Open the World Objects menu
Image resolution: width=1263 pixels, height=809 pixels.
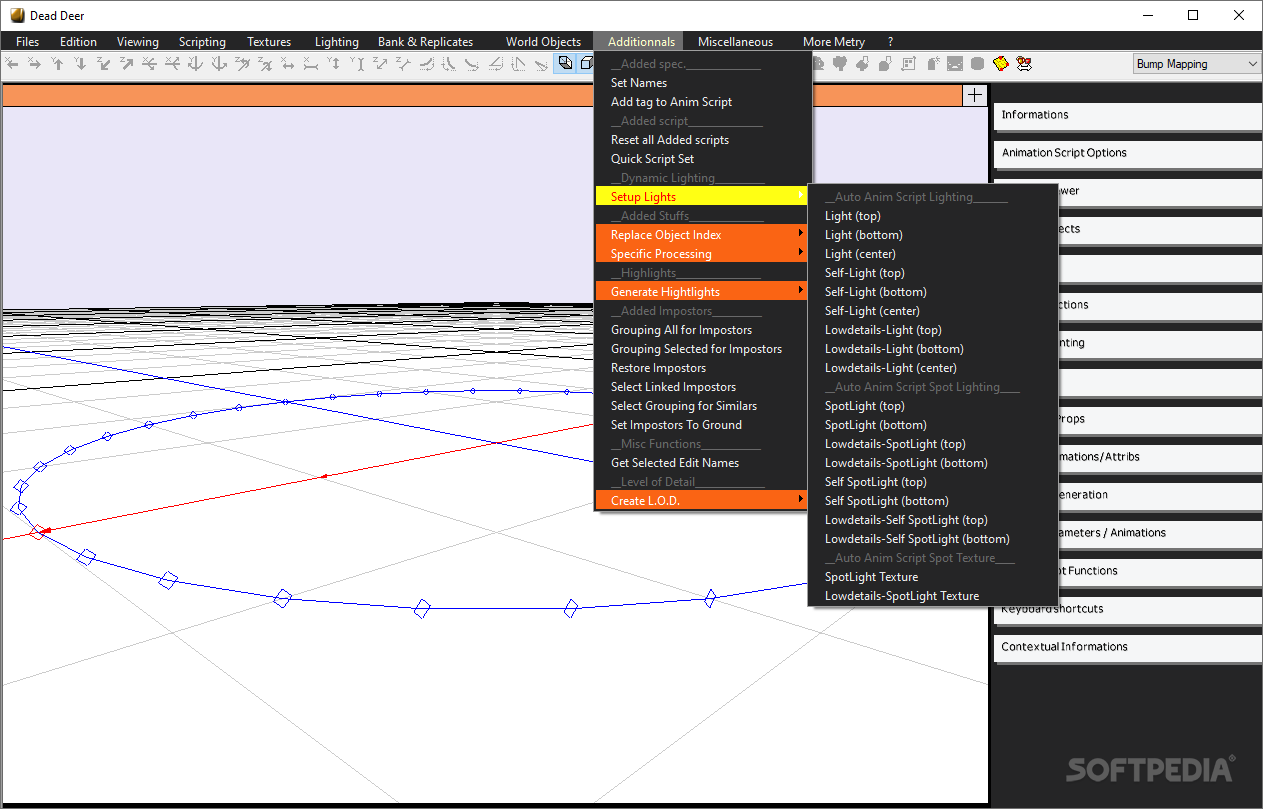pos(543,42)
